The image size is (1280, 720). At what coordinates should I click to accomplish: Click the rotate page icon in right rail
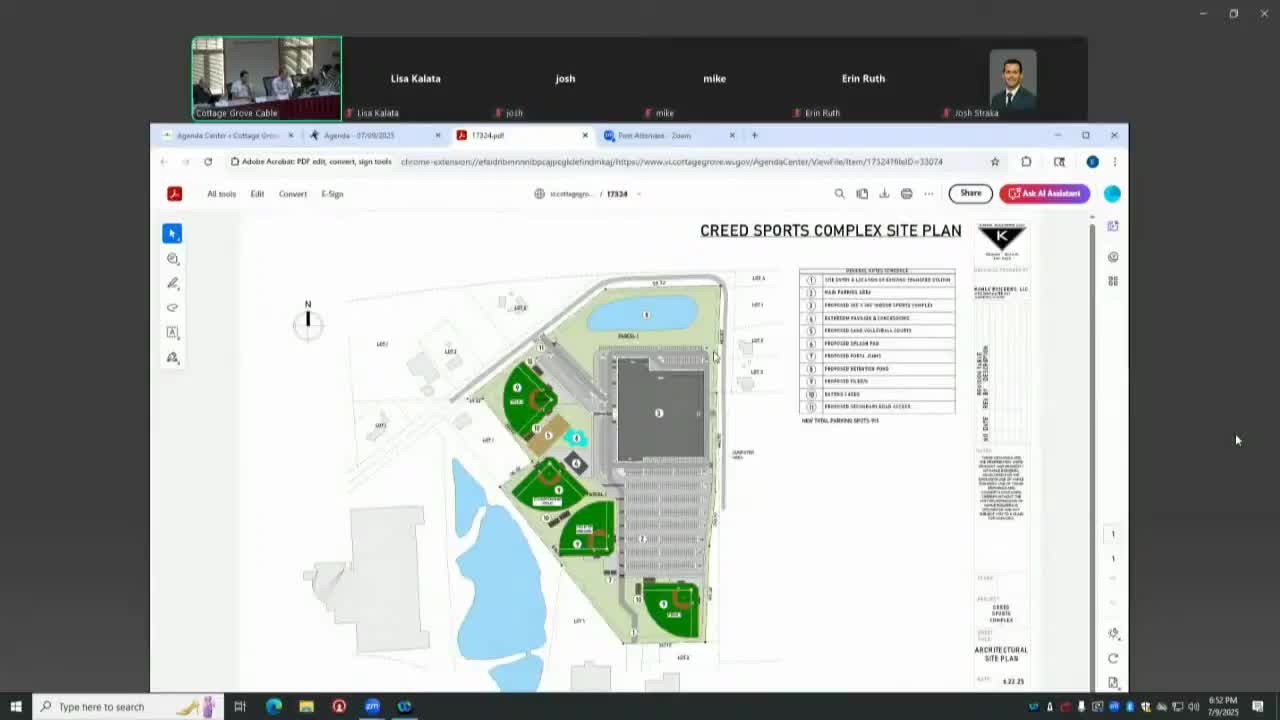coord(1113,658)
